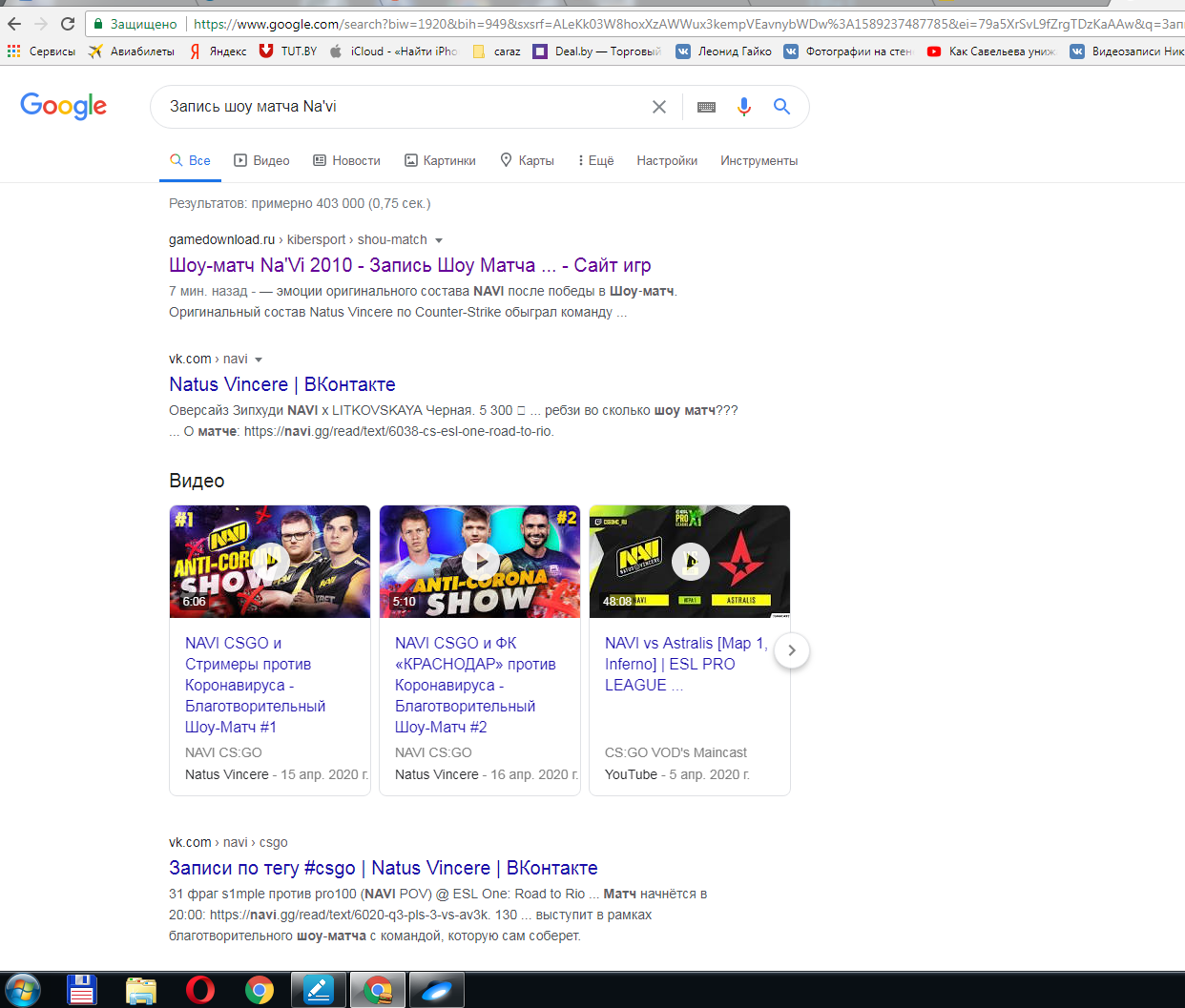1185x1008 pixels.
Task: Open the Яндекс bookmark
Action: 218,51
